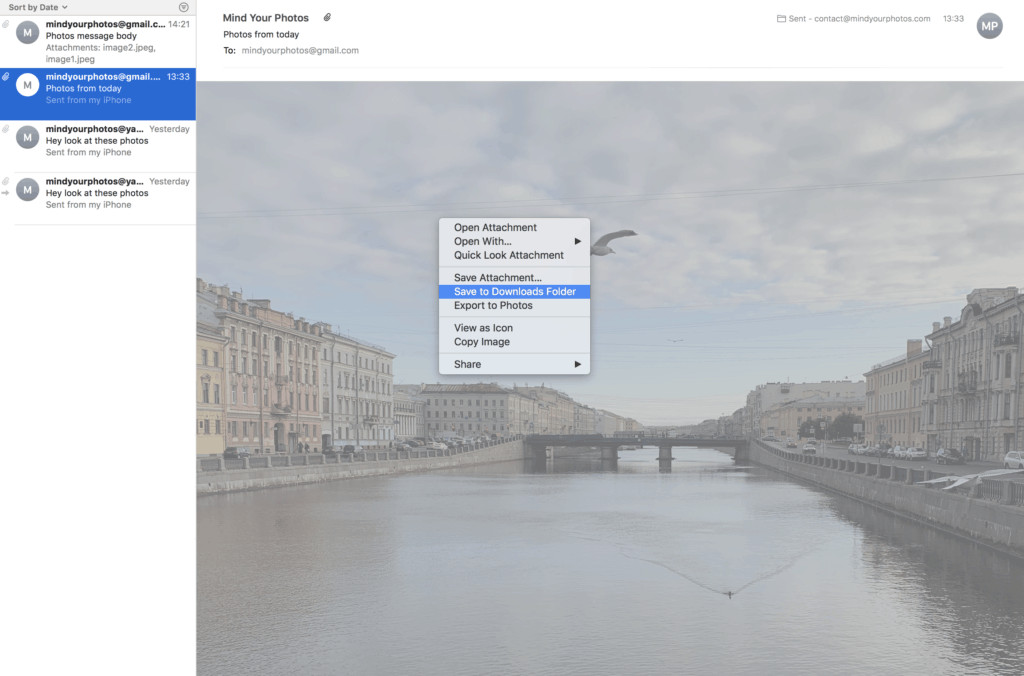Click the Sent - contact@mindyourphotos.com mailbox label
This screenshot has width=1024, height=676.
click(x=859, y=18)
